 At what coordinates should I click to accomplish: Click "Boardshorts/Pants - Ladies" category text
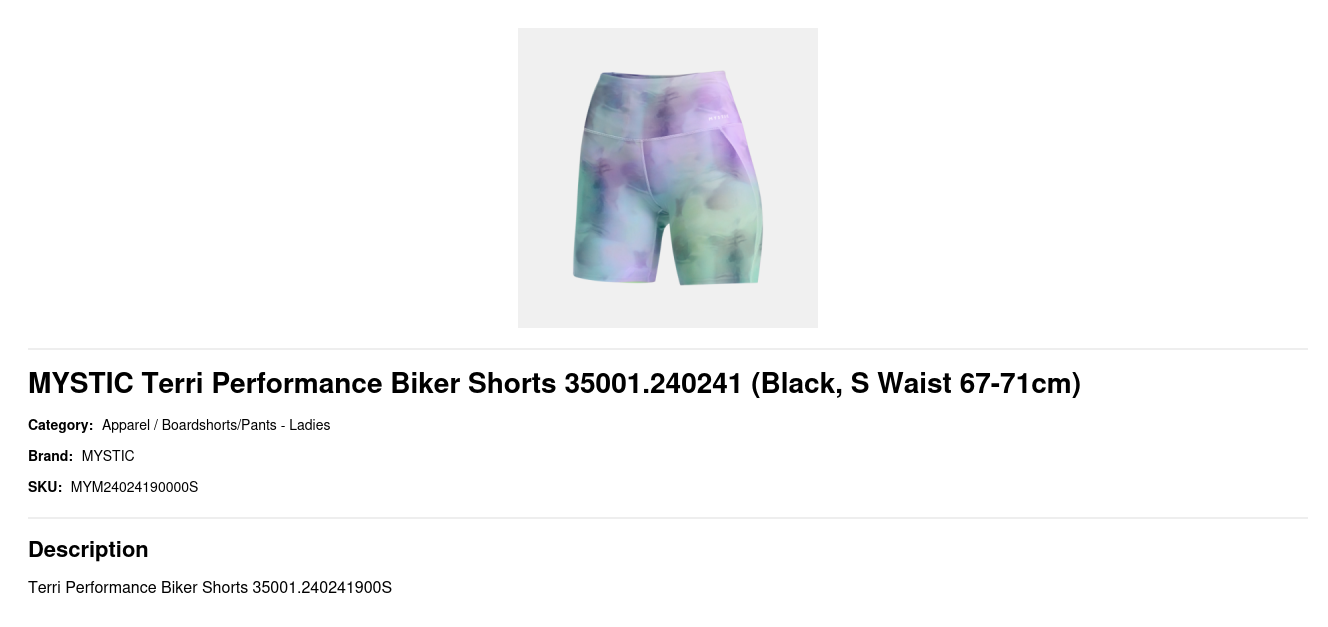246,425
